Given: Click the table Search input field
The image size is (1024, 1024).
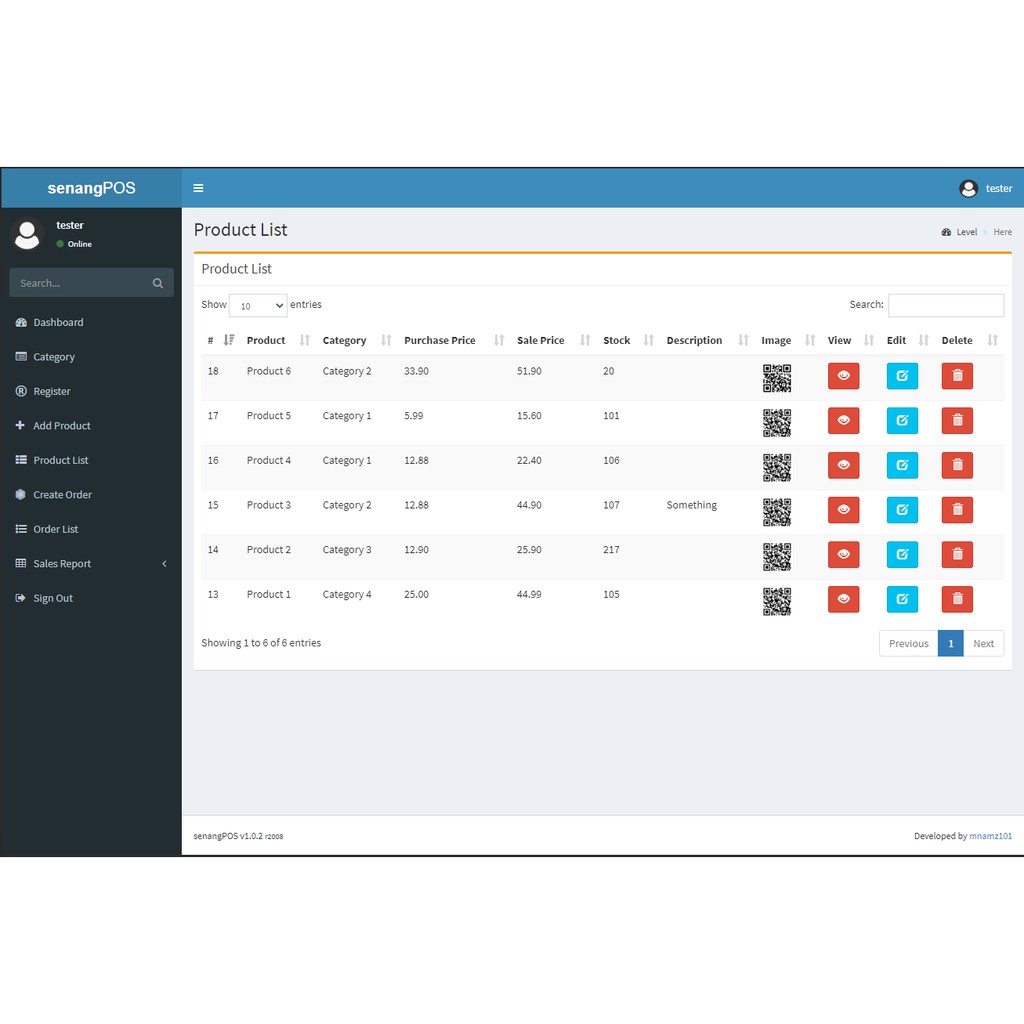Looking at the screenshot, I should 945,305.
